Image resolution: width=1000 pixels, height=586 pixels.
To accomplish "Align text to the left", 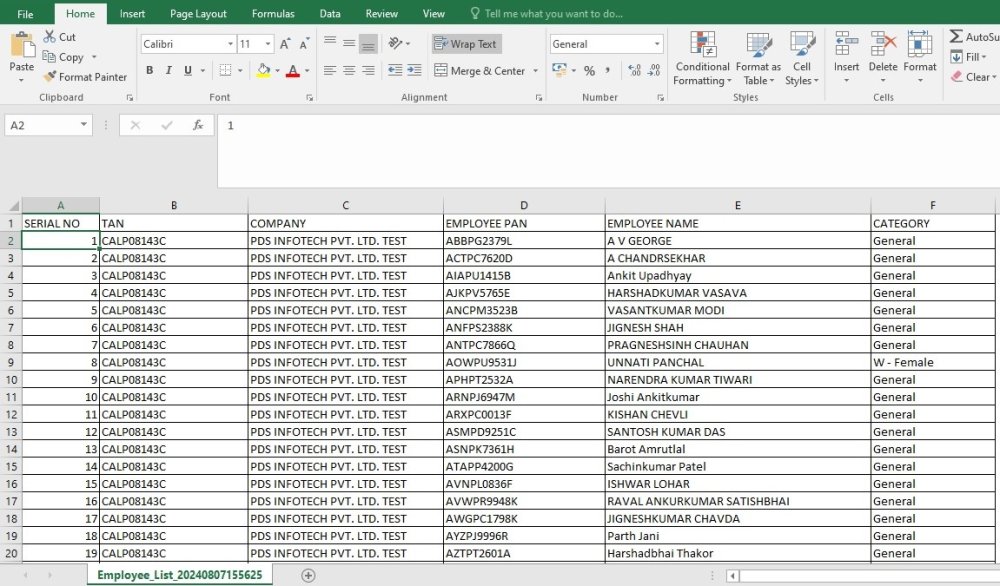I will (330, 70).
